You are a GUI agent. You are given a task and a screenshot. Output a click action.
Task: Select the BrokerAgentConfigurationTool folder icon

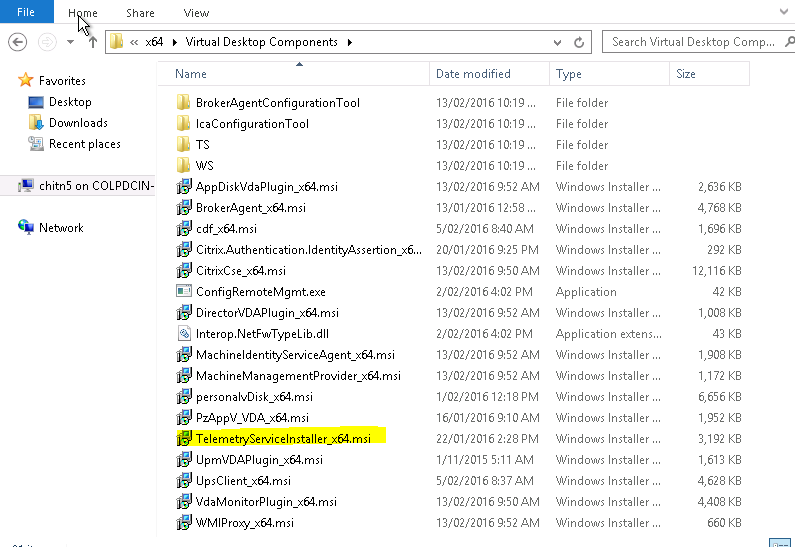(x=183, y=102)
